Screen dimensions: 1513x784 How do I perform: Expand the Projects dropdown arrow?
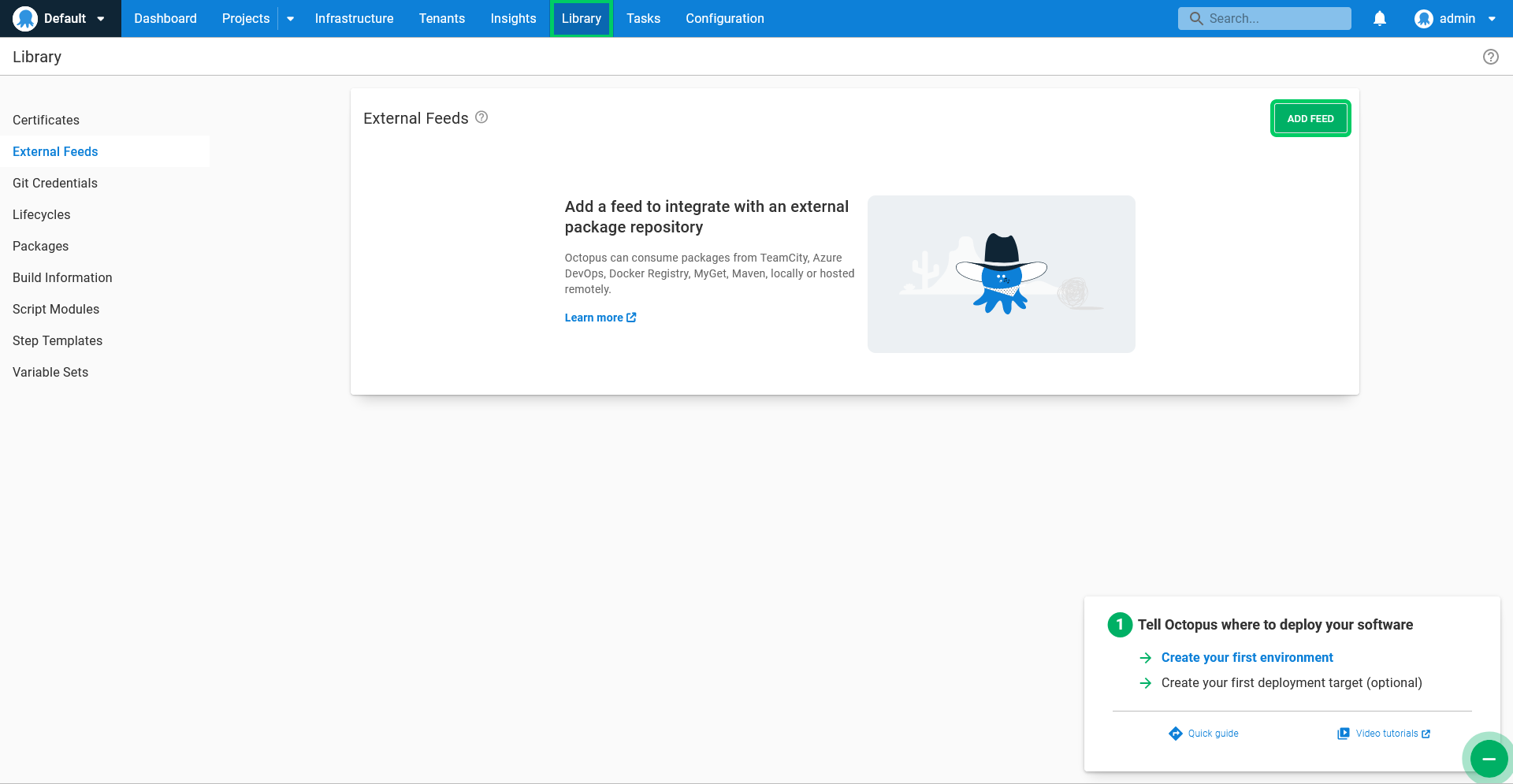291,19
